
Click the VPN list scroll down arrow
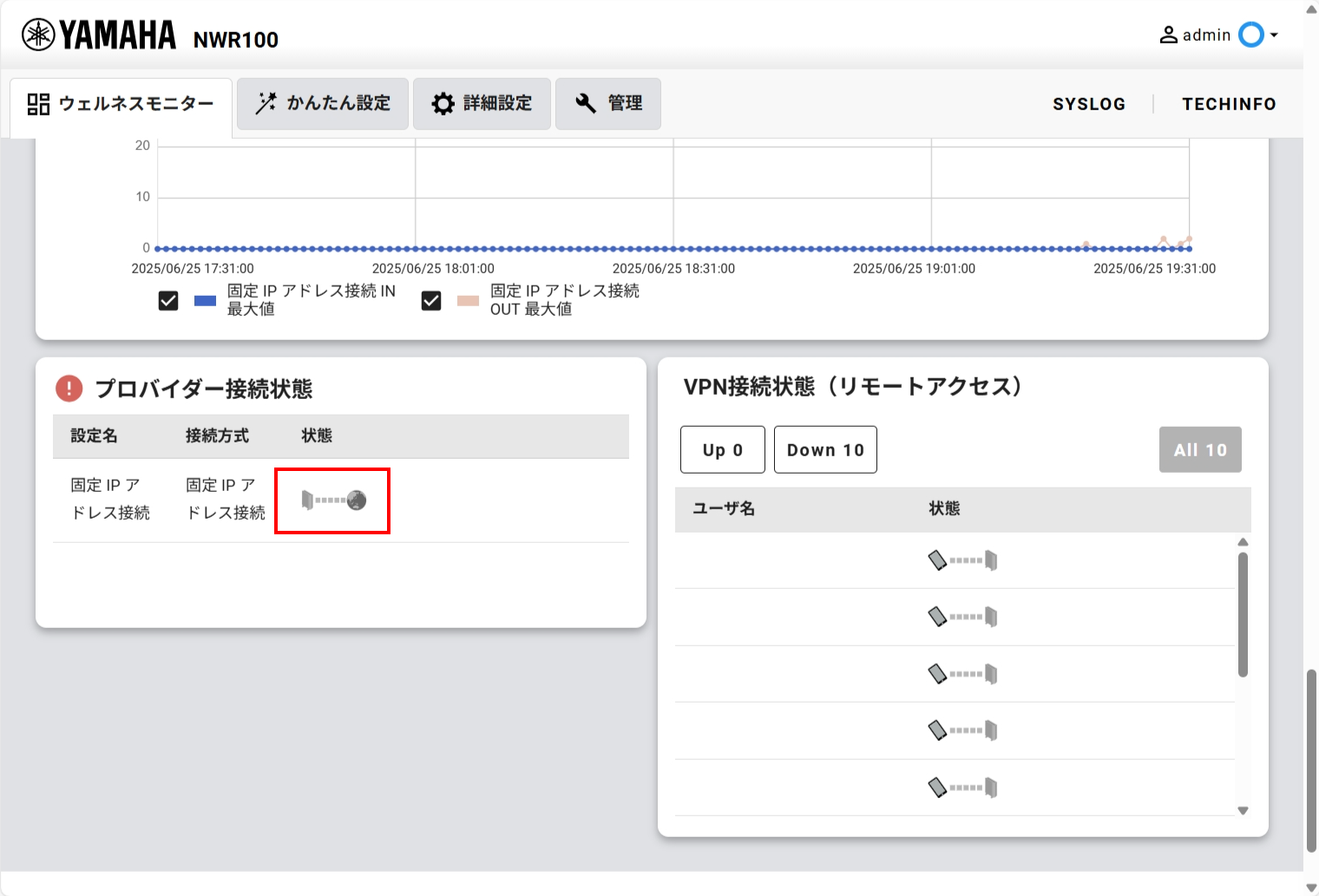click(1243, 810)
